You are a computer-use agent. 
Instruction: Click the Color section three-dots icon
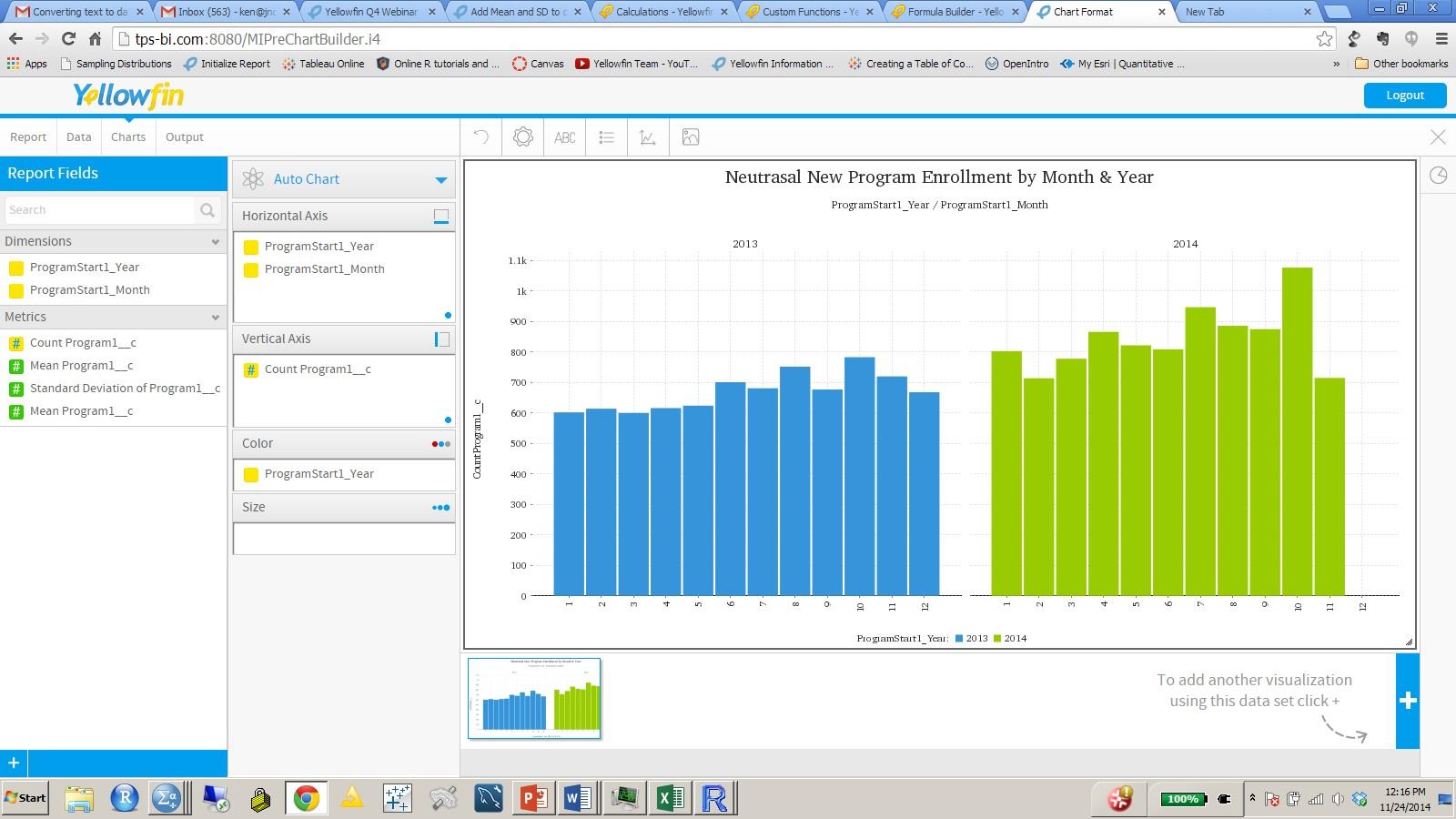coord(440,444)
